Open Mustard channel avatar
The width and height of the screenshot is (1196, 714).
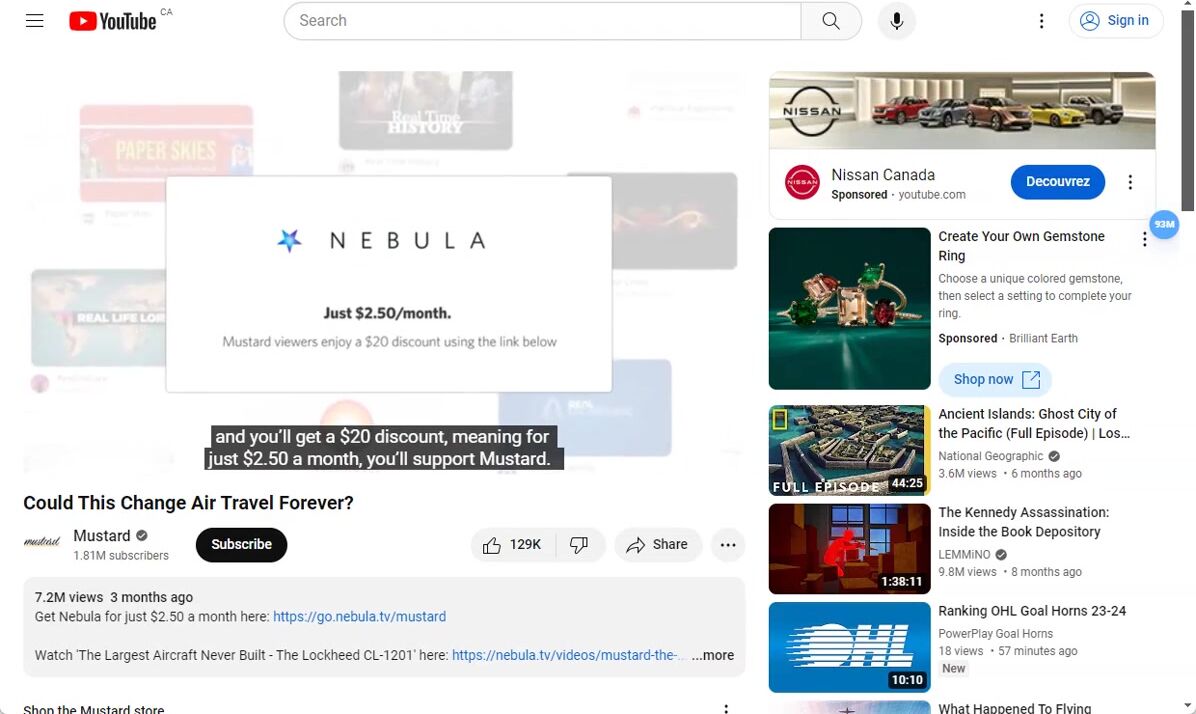[42, 542]
